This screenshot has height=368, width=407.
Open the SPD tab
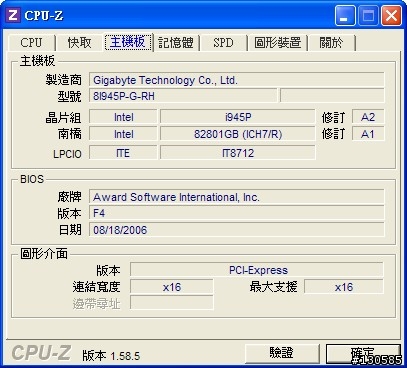(x=223, y=43)
